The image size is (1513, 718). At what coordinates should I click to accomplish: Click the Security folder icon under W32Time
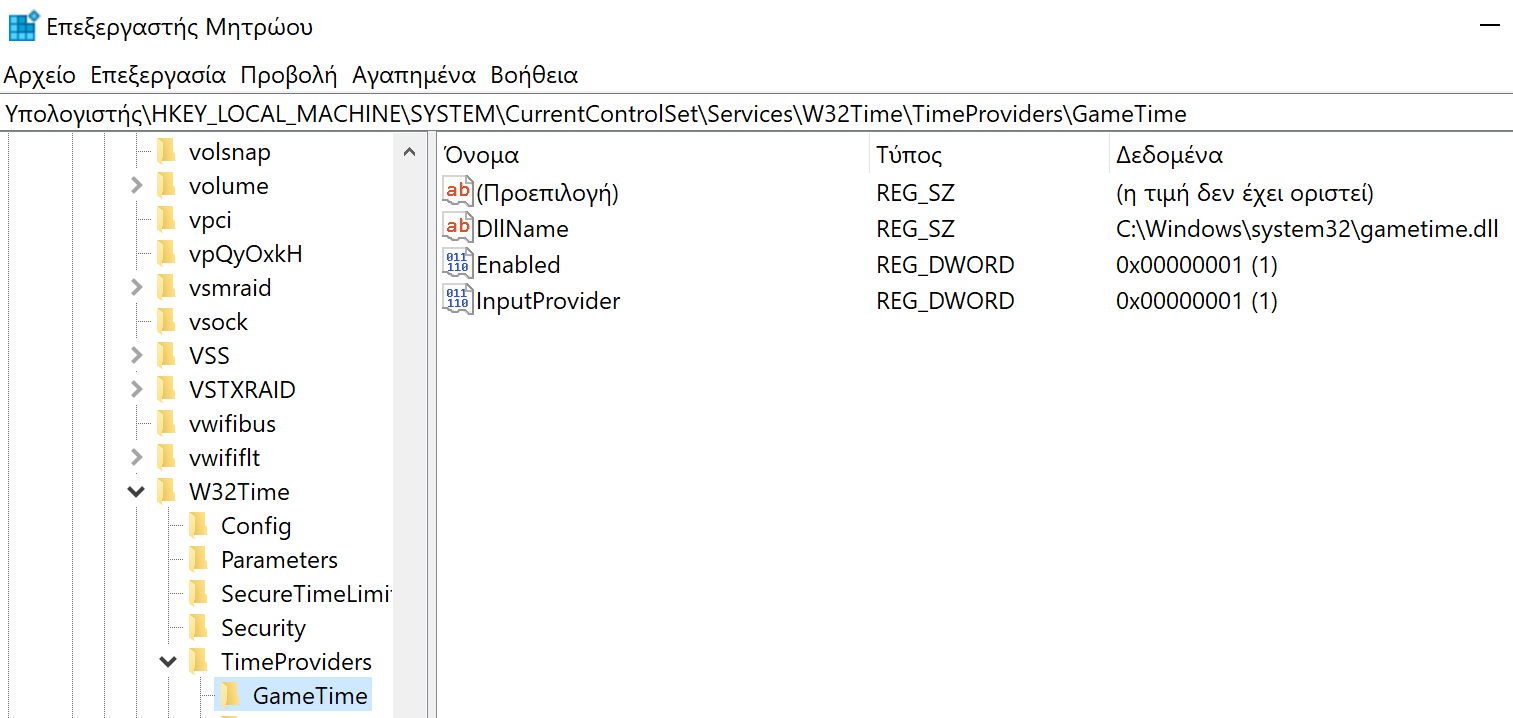pos(199,627)
